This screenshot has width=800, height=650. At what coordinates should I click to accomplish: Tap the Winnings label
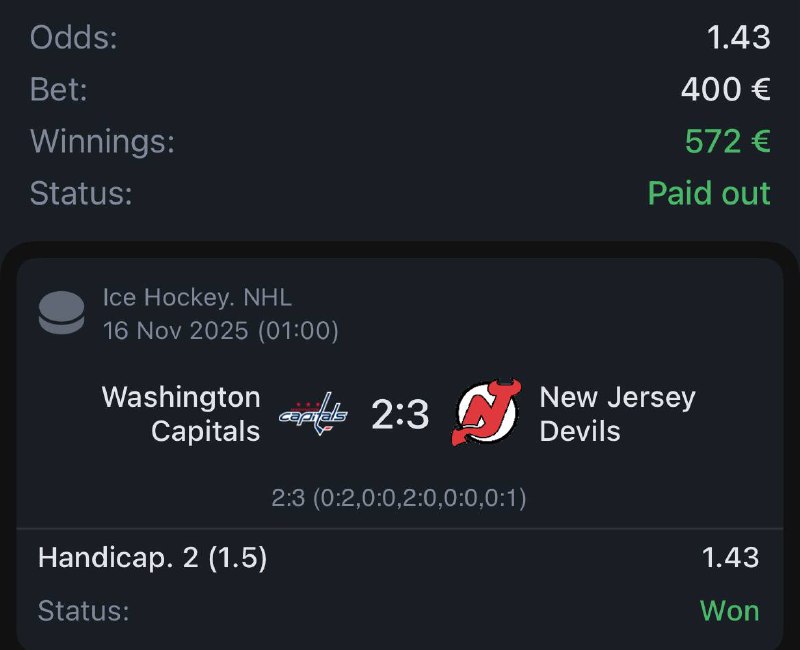click(x=102, y=141)
